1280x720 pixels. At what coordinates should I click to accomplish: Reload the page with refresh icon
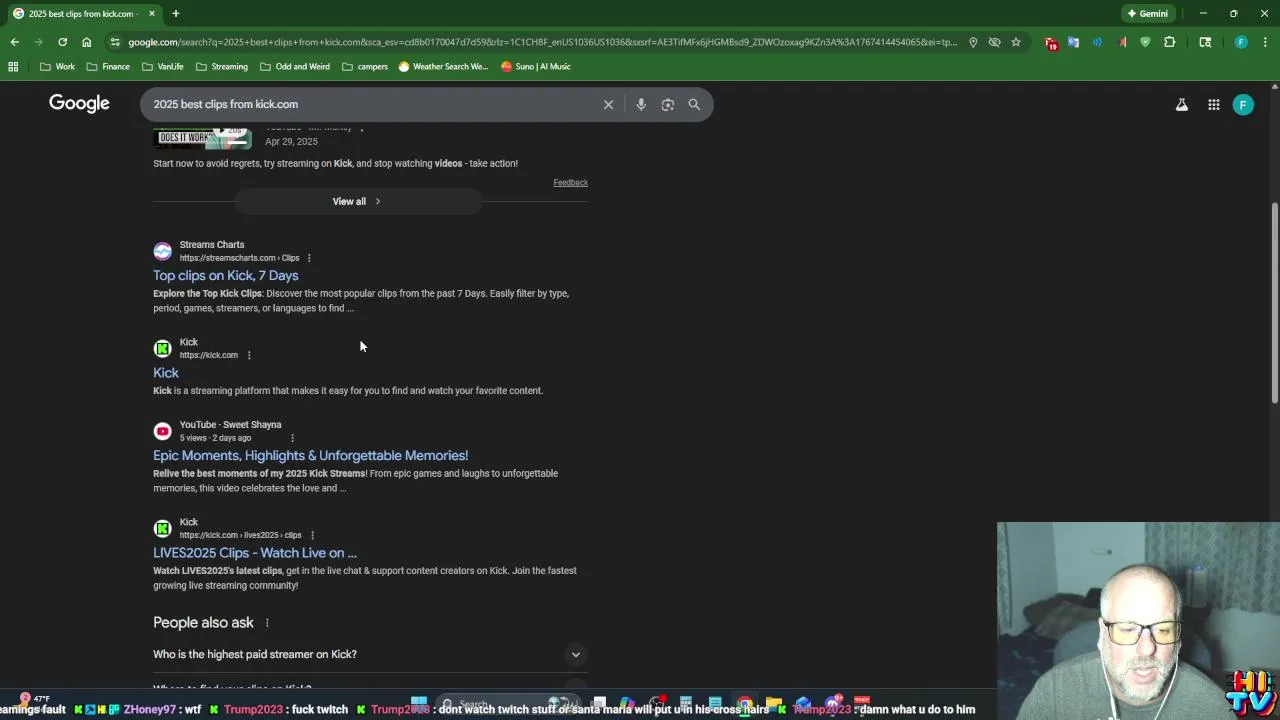[62, 42]
